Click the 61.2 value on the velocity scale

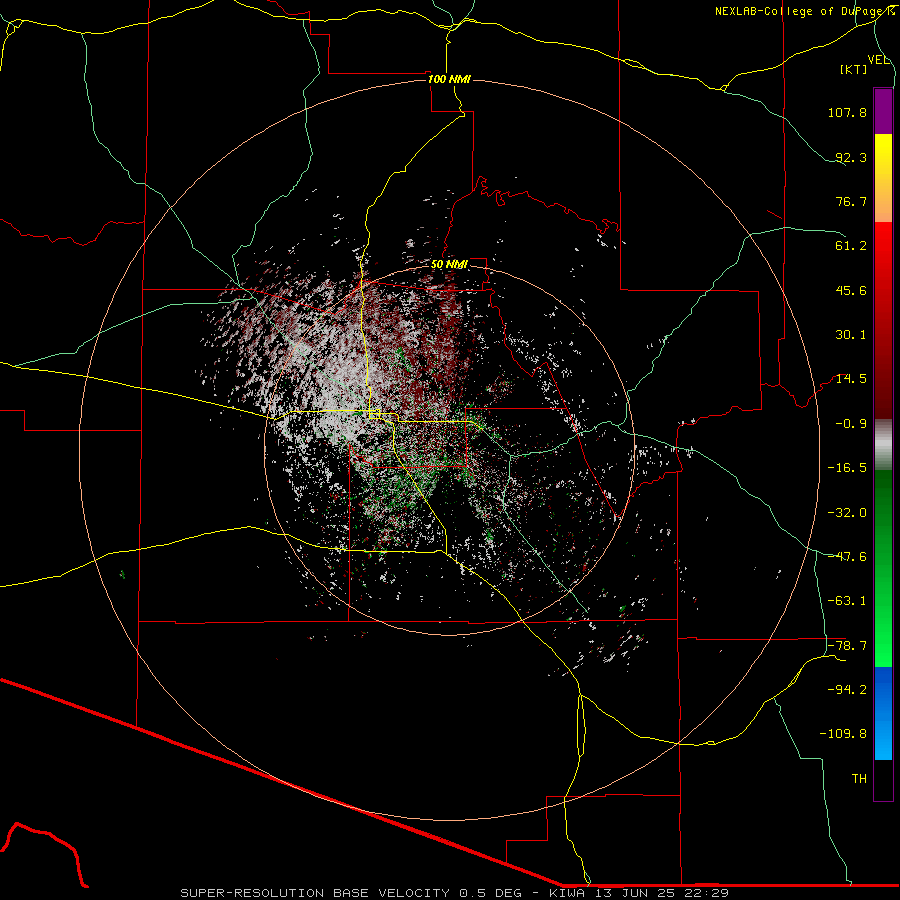click(851, 246)
